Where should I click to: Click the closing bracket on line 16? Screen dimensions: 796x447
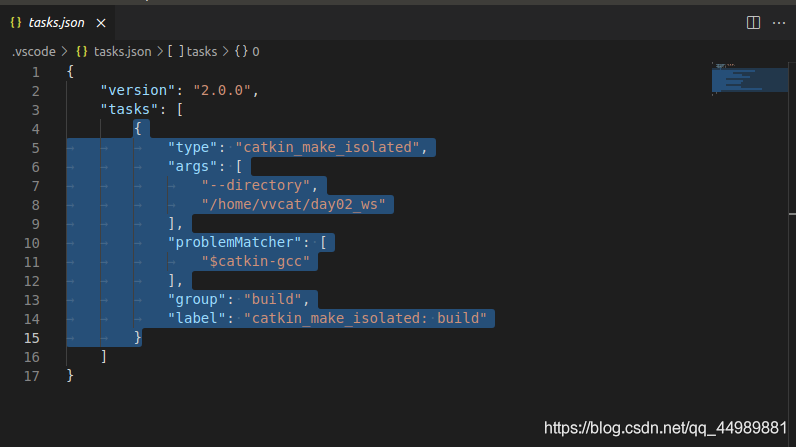[104, 356]
